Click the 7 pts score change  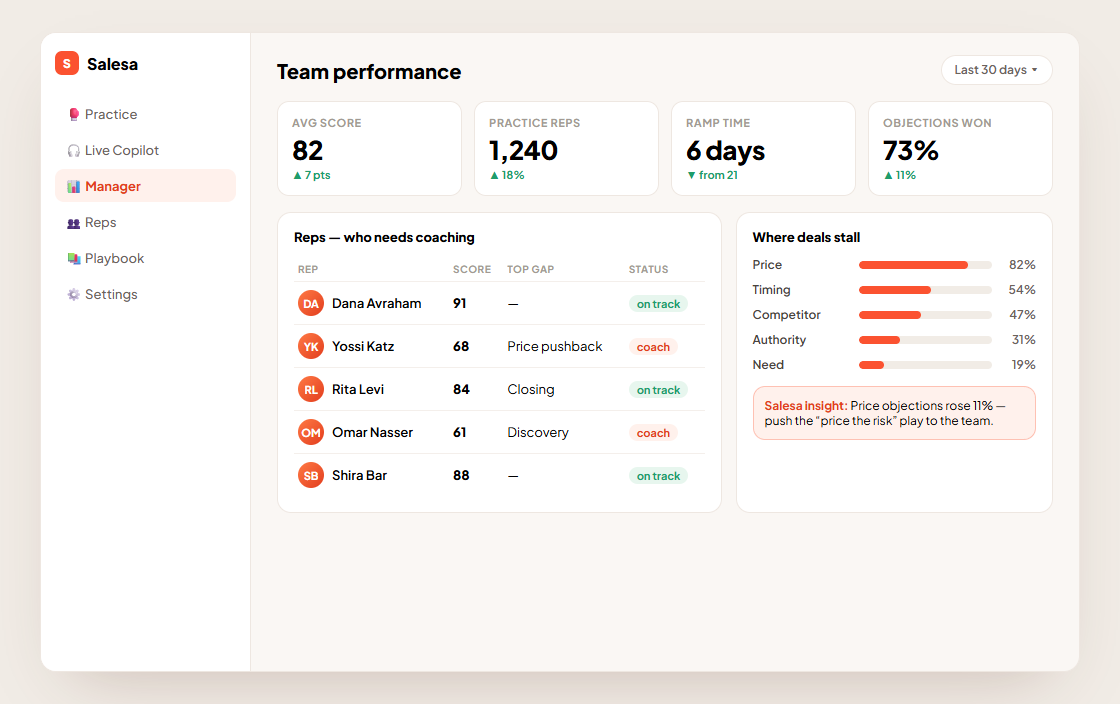point(311,175)
